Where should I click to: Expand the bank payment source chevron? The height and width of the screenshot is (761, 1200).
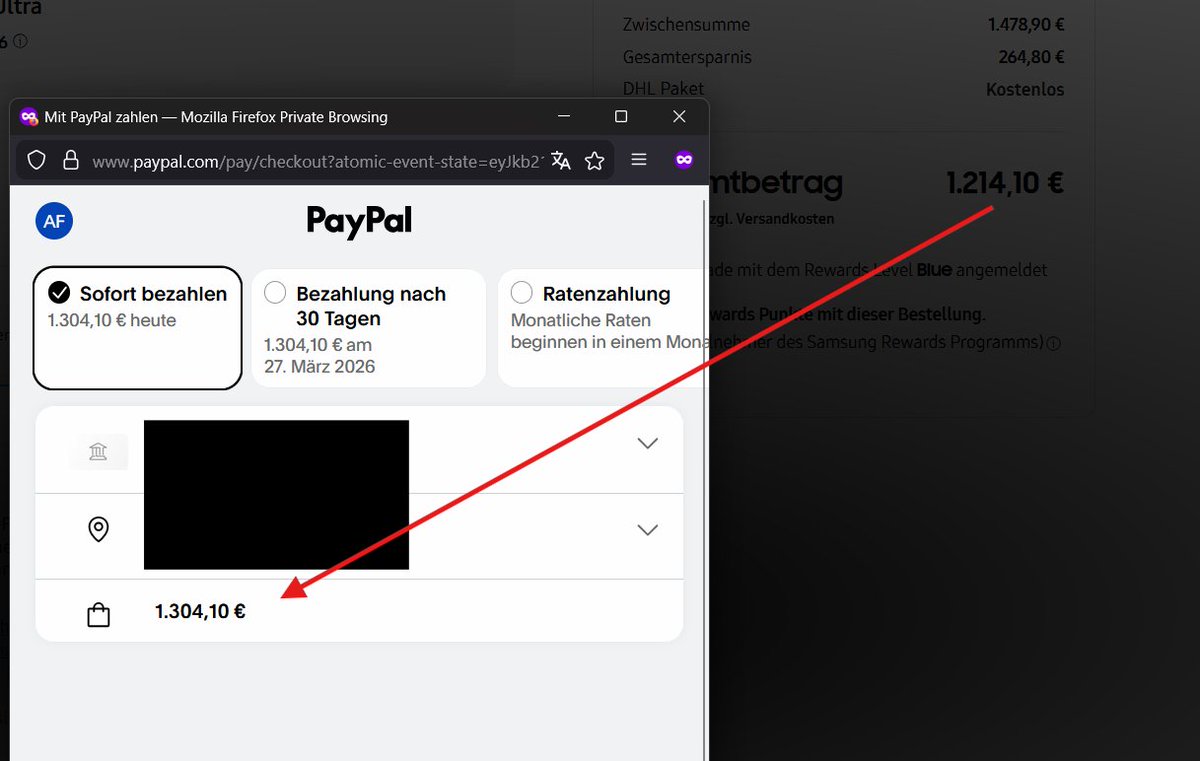tap(648, 443)
